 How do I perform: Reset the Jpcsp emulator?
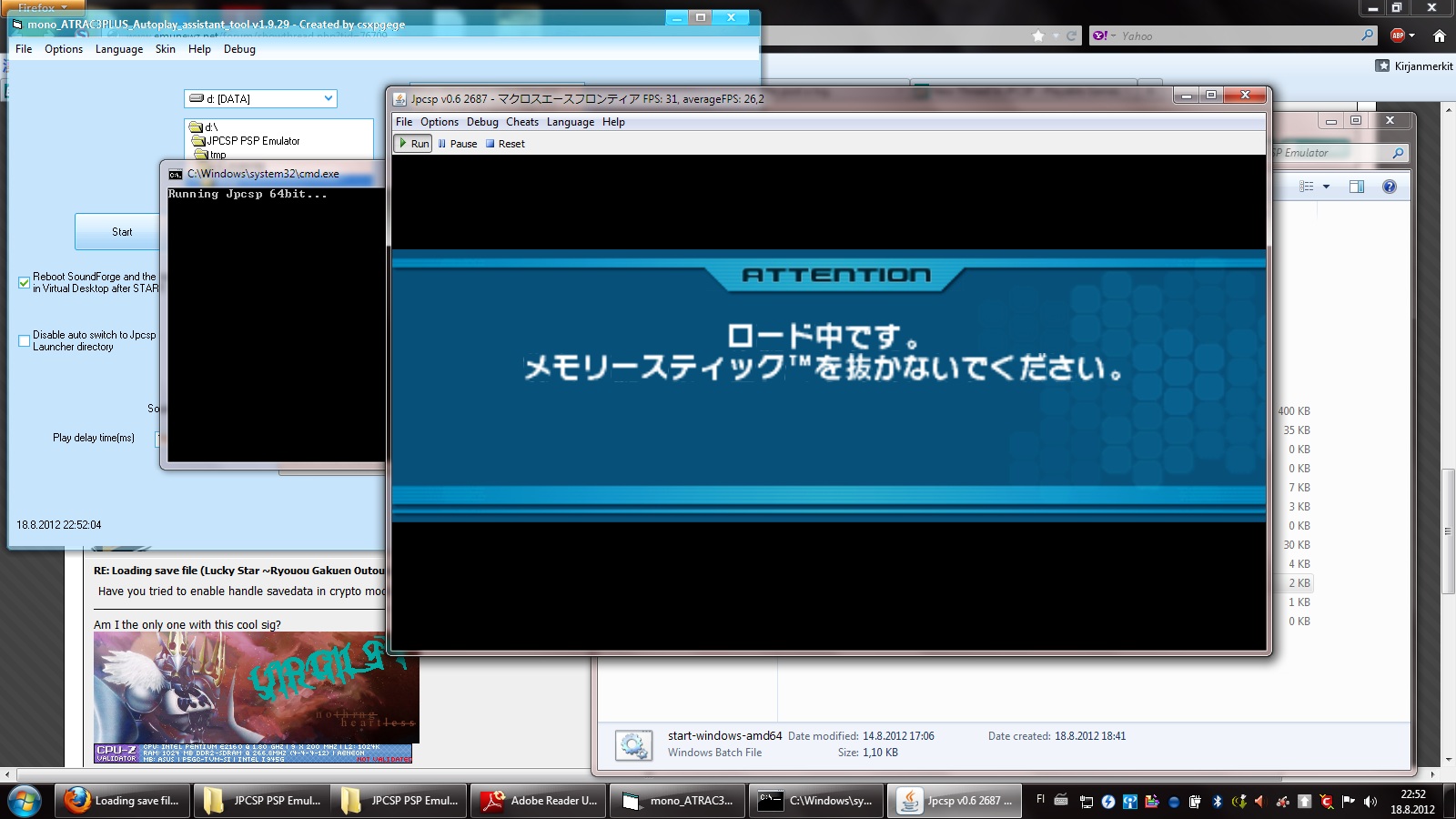(505, 144)
